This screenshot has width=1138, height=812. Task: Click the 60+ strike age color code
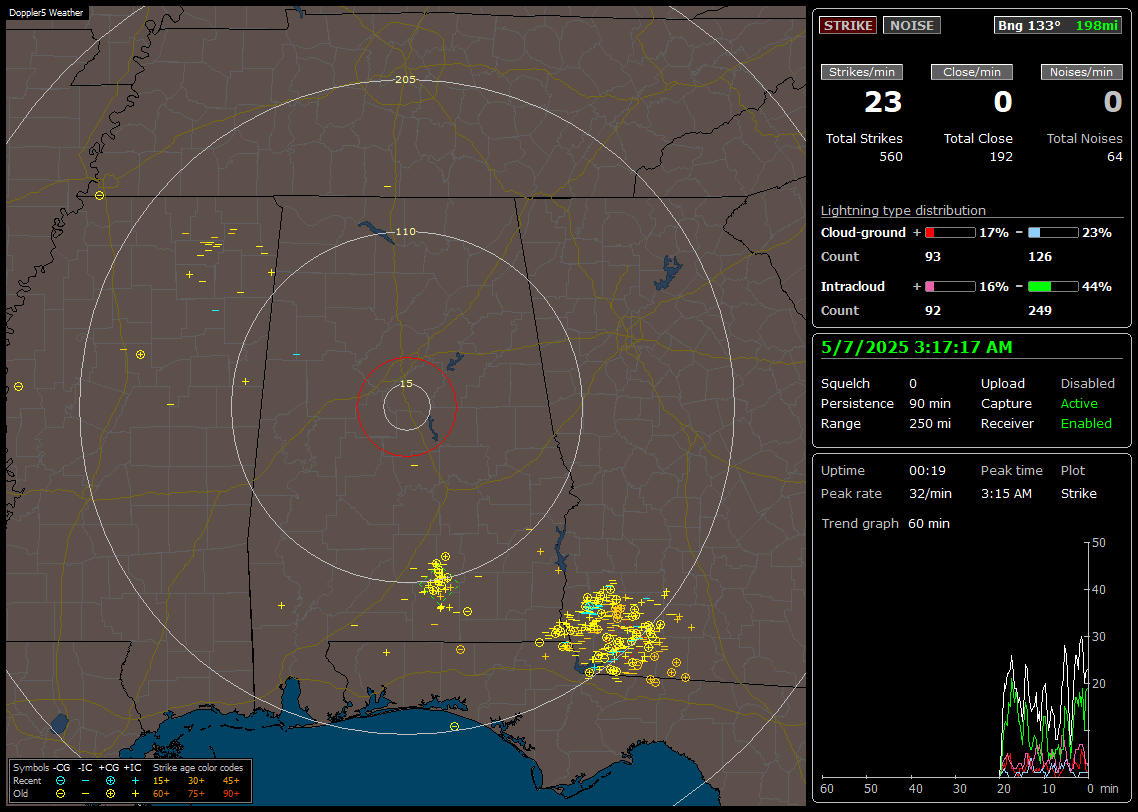(161, 794)
